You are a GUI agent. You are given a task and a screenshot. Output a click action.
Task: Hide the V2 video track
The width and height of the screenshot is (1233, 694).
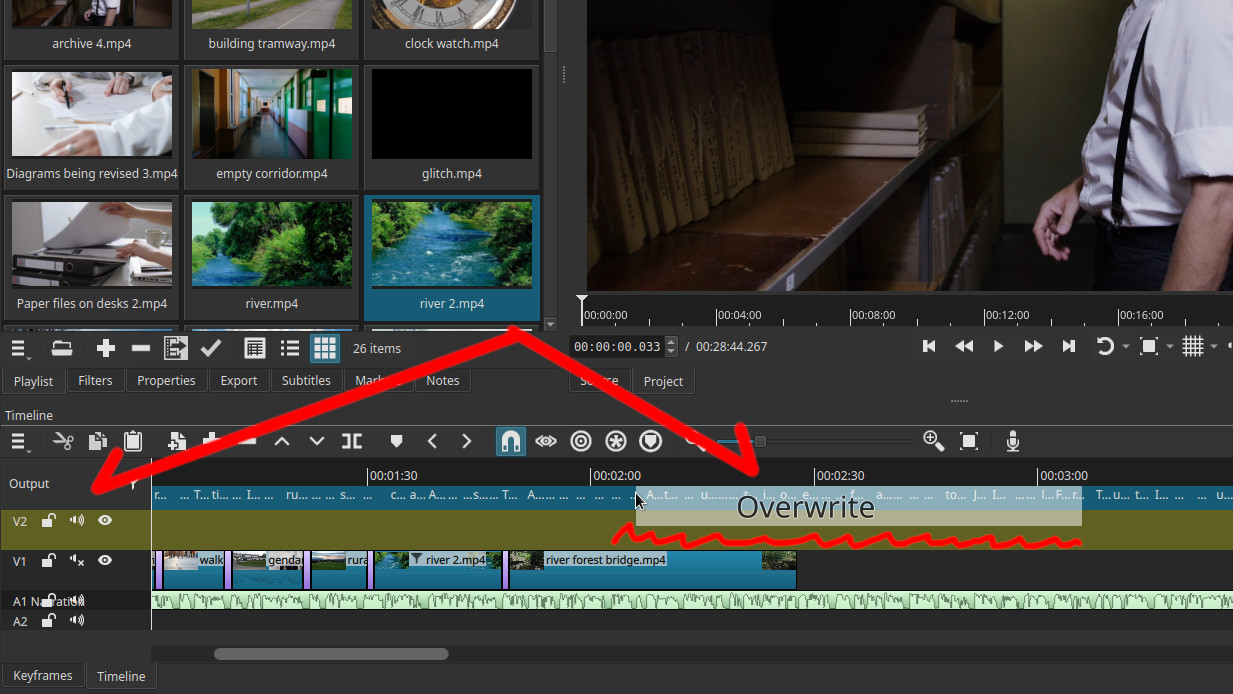[105, 520]
